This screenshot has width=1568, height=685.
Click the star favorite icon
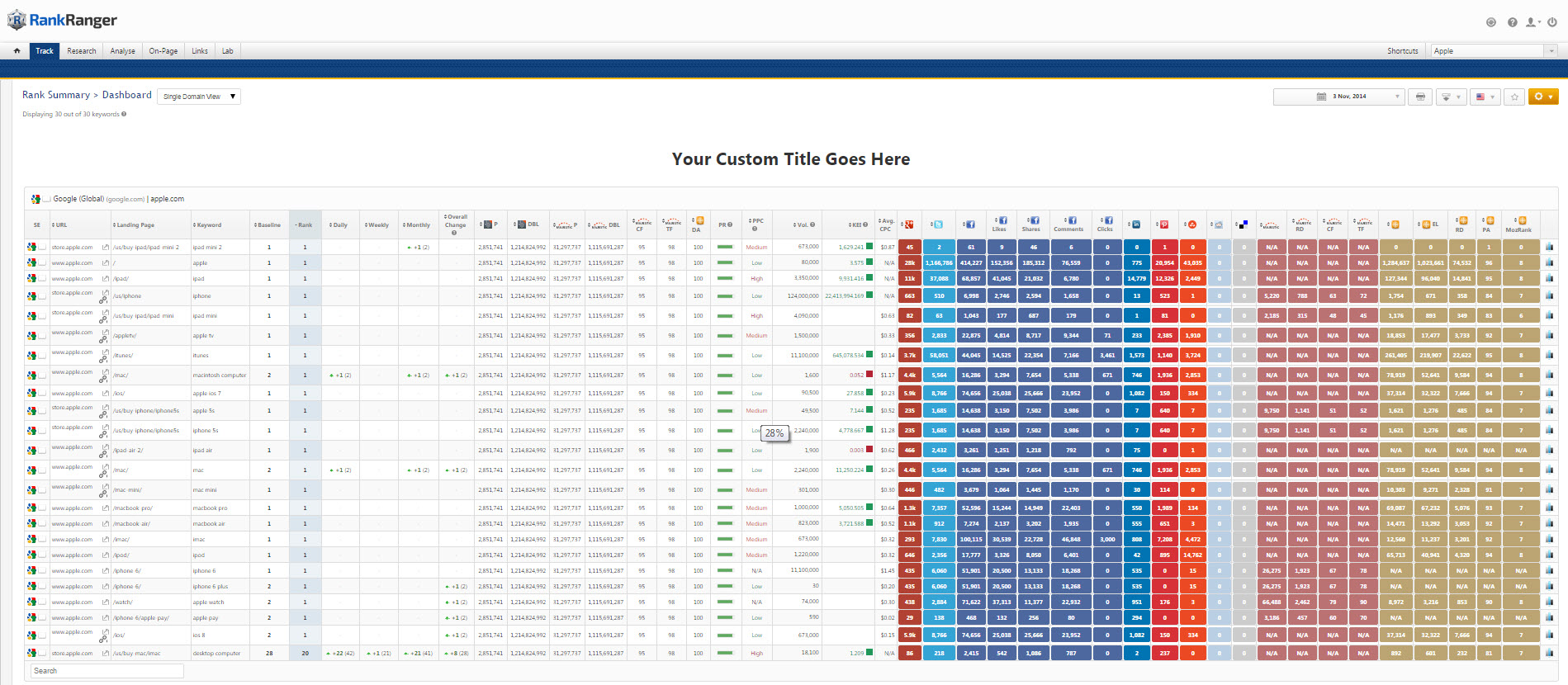pyautogui.click(x=1514, y=97)
